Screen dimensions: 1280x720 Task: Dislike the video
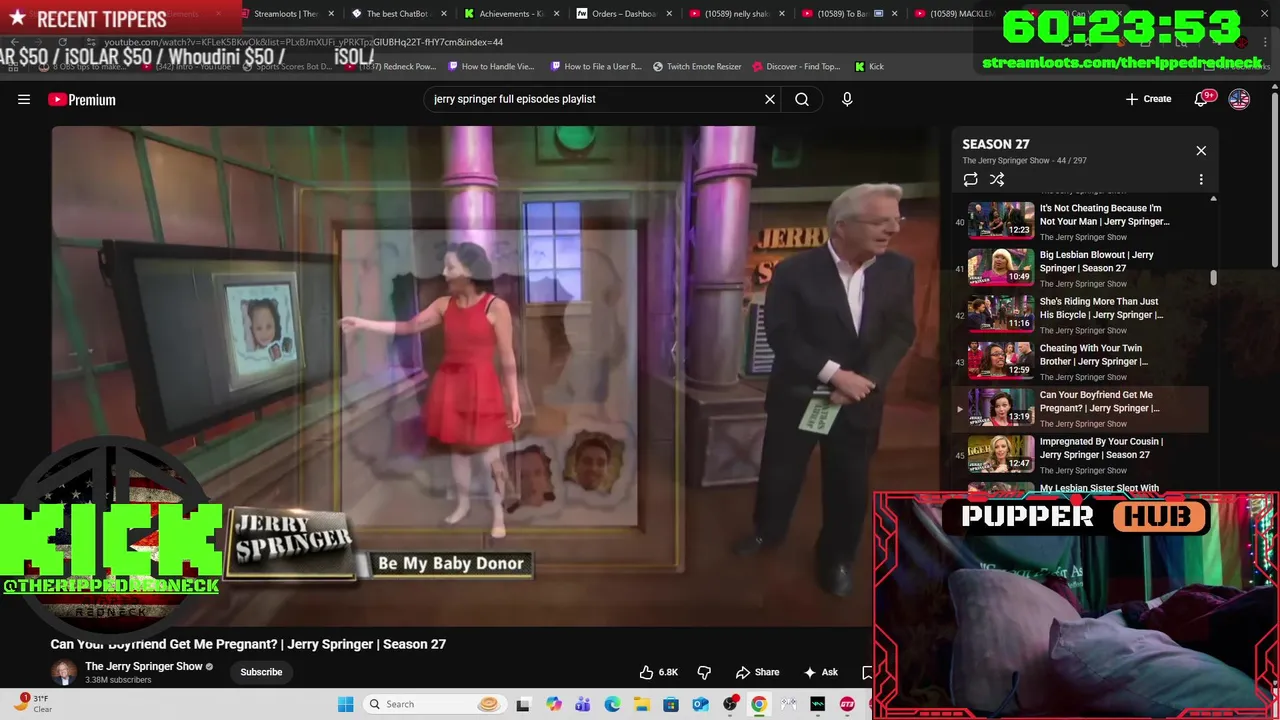[x=704, y=672]
